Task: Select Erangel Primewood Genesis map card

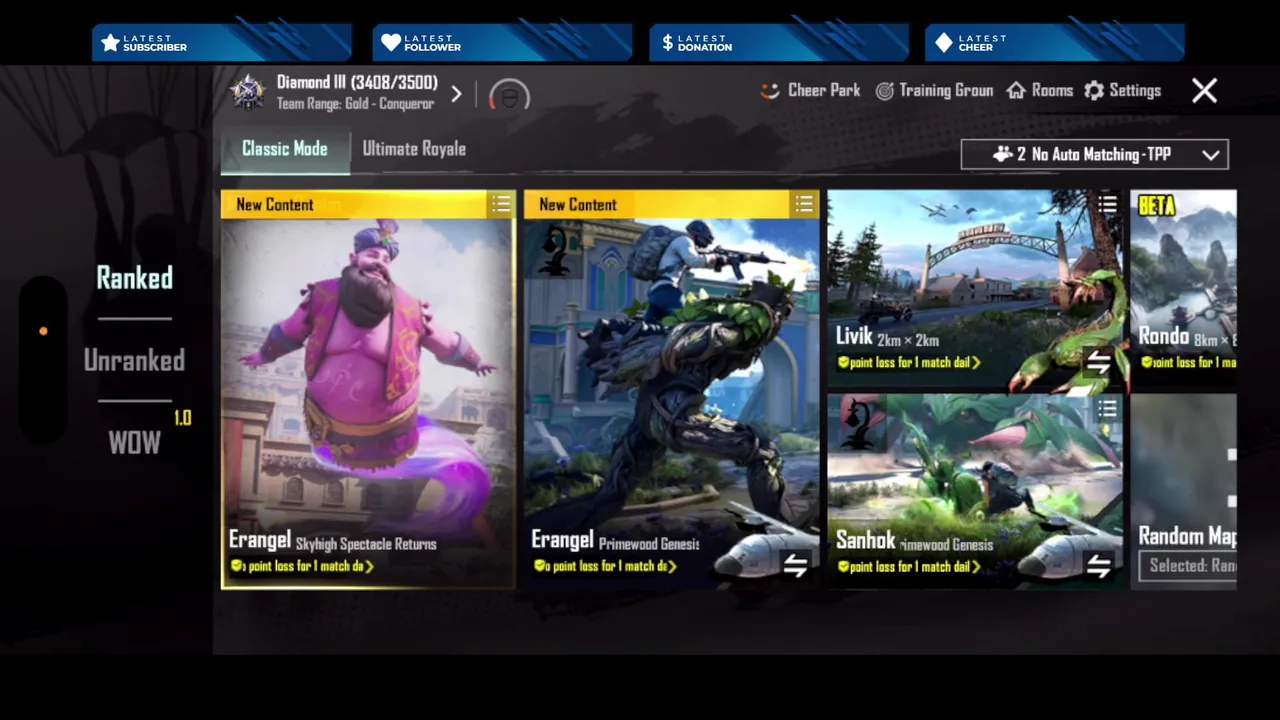Action: tap(671, 389)
